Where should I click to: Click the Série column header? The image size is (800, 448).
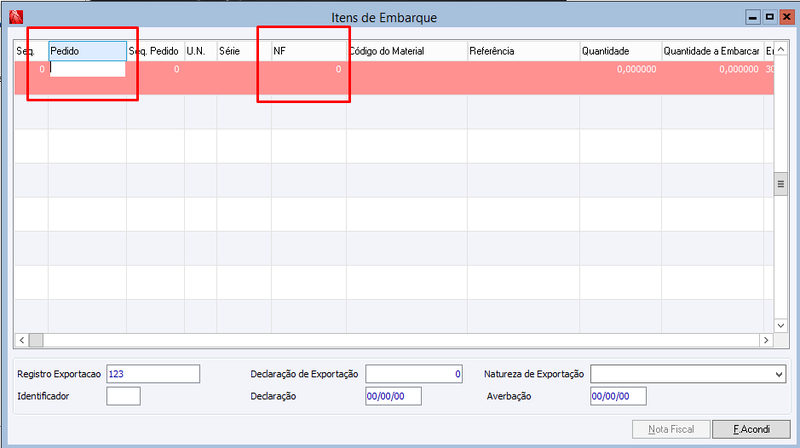pyautogui.click(x=244, y=51)
